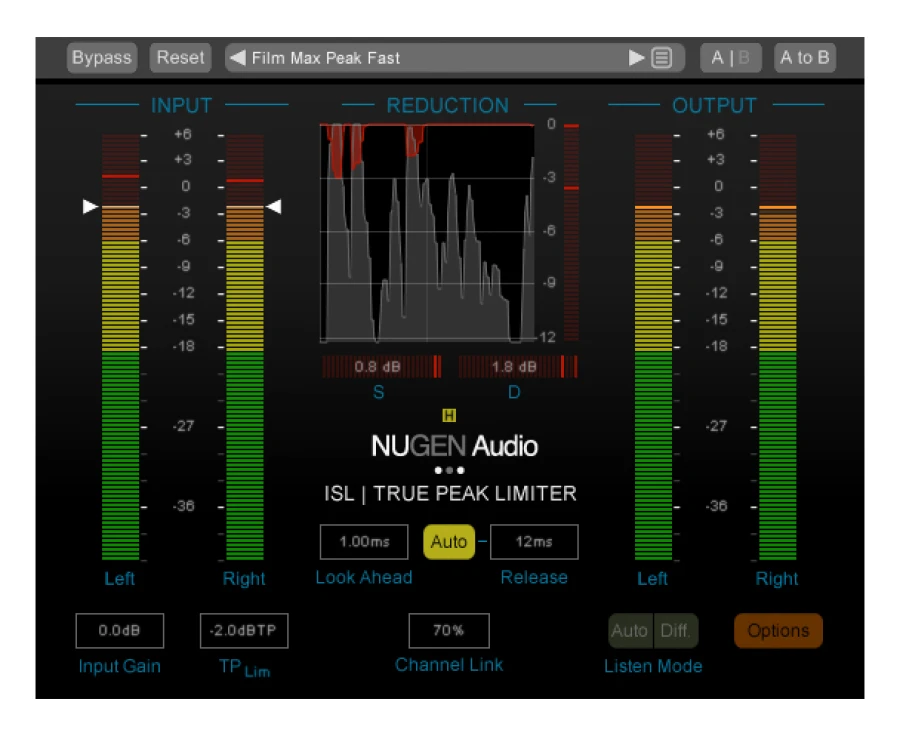
Task: Click the REDUCTION section heading
Action: 448,106
